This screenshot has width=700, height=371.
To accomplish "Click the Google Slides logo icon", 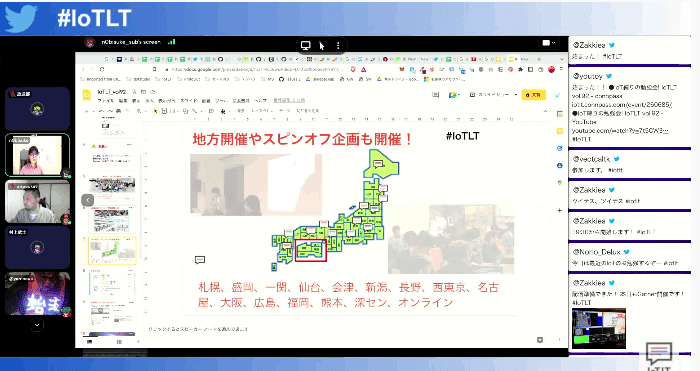I will tap(87, 95).
